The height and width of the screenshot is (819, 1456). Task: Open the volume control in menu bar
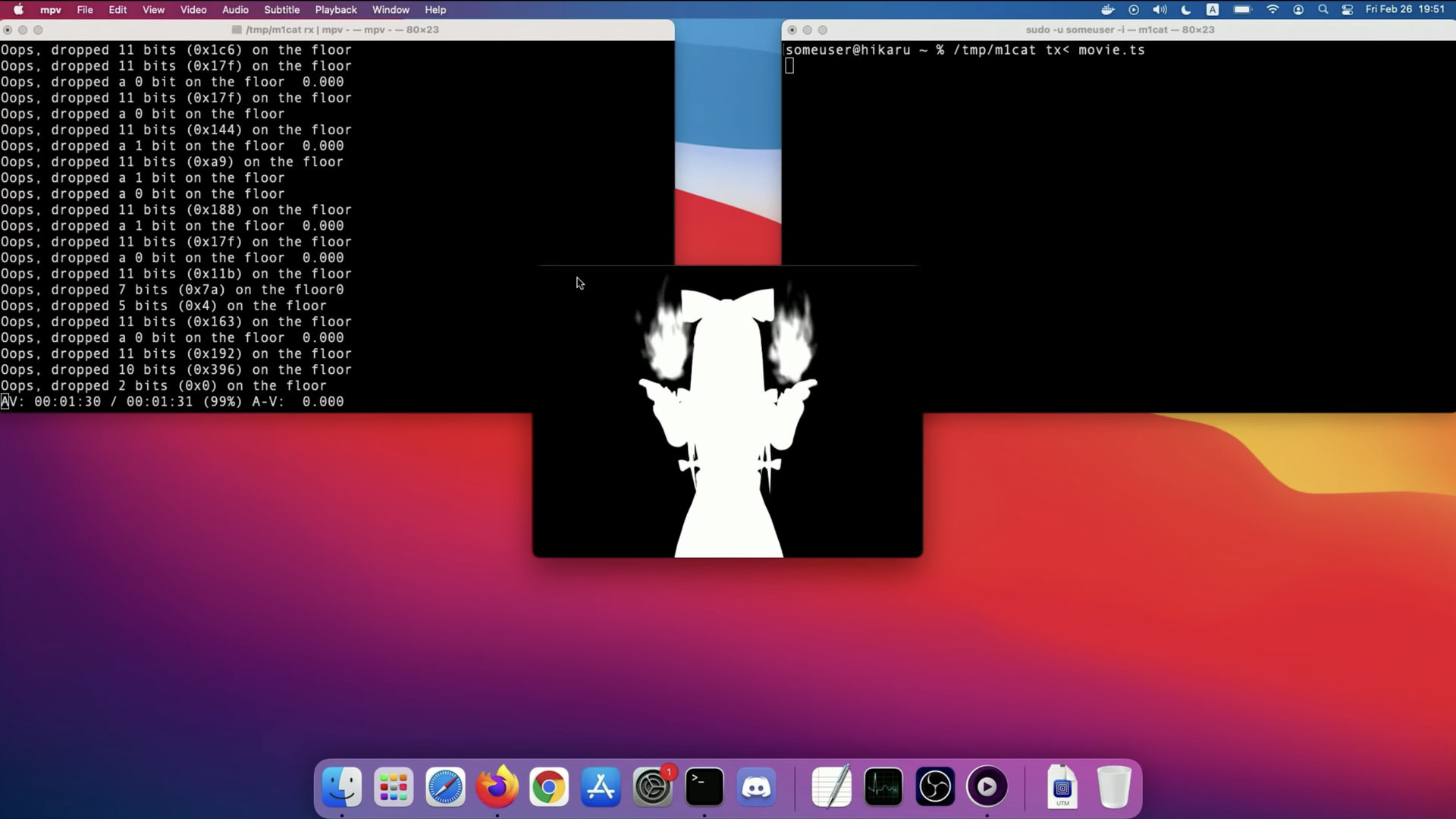pos(1159,10)
